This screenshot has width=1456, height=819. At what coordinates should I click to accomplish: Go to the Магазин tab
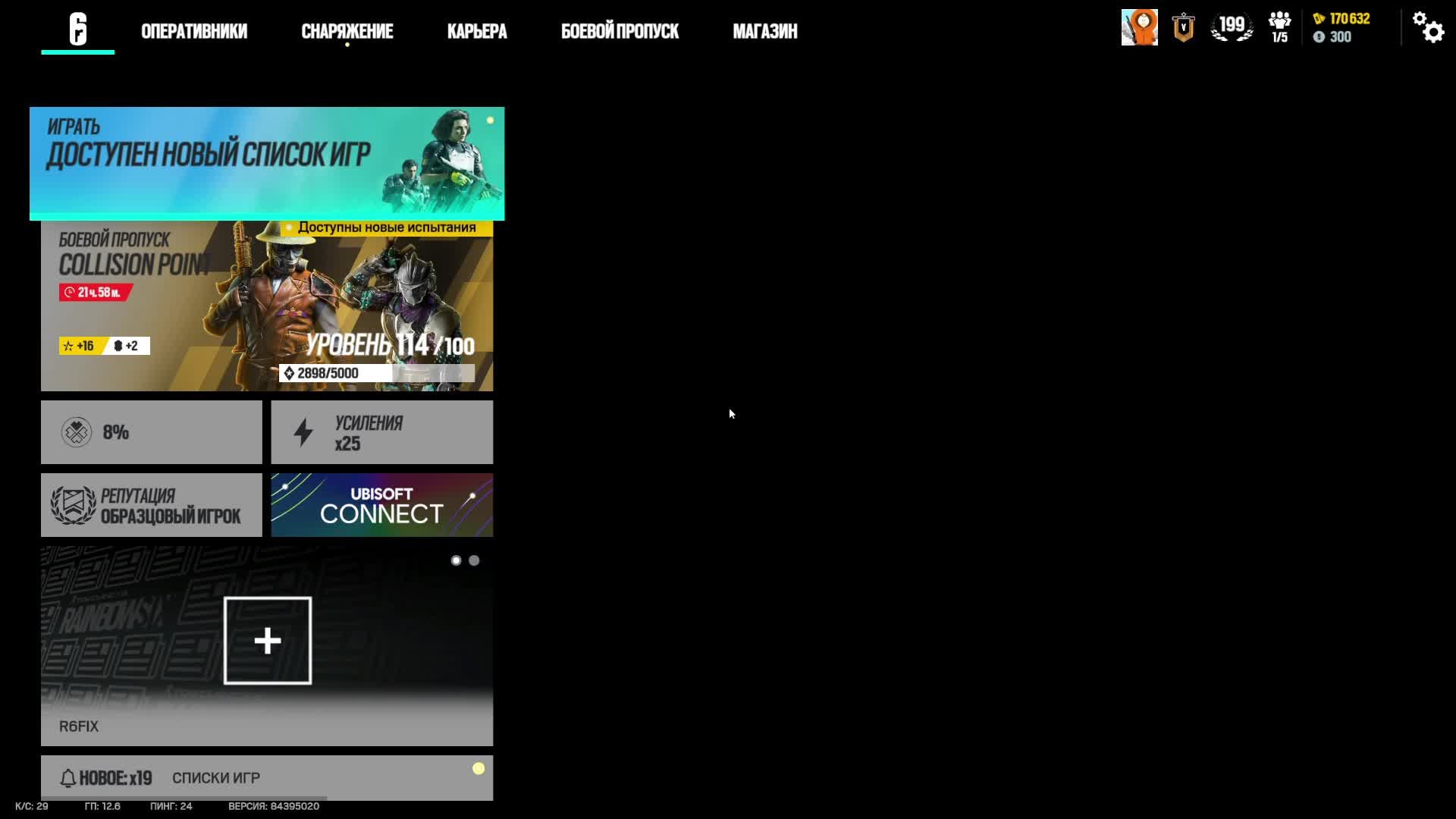tap(764, 31)
